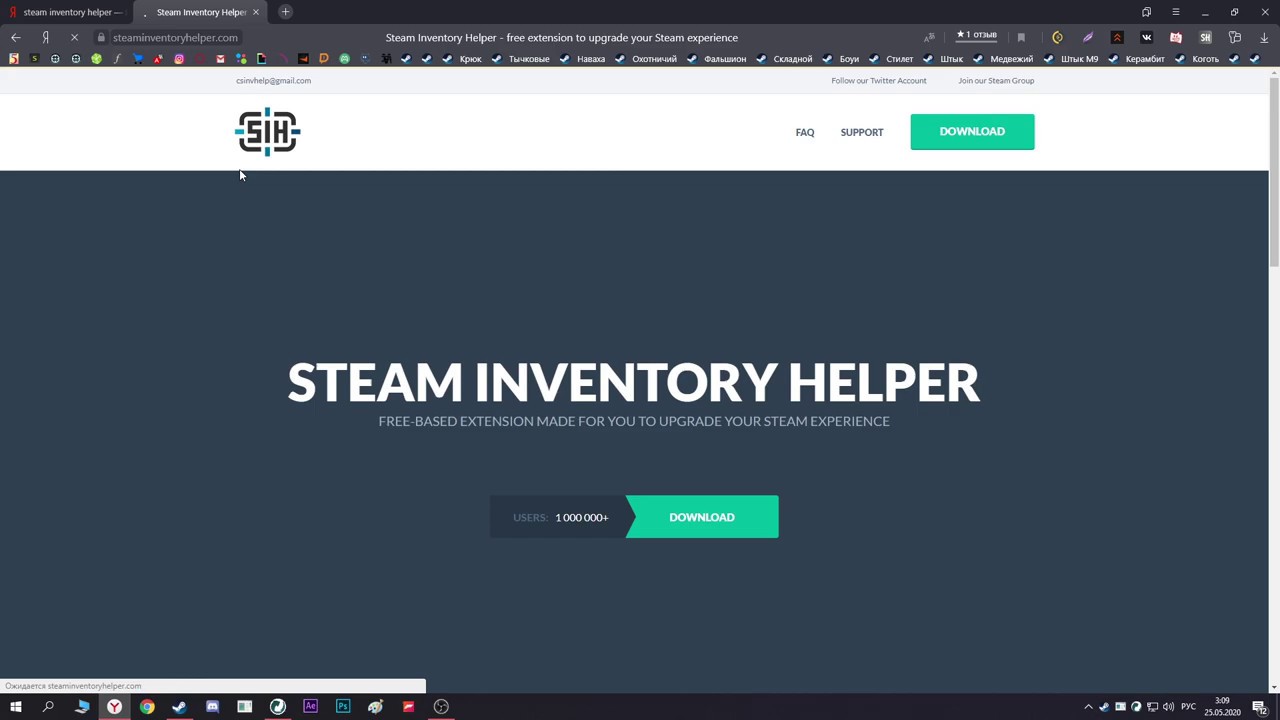This screenshot has width=1280, height=720.
Task: Open the 'Медвежий' bookmark
Action: (1003, 59)
